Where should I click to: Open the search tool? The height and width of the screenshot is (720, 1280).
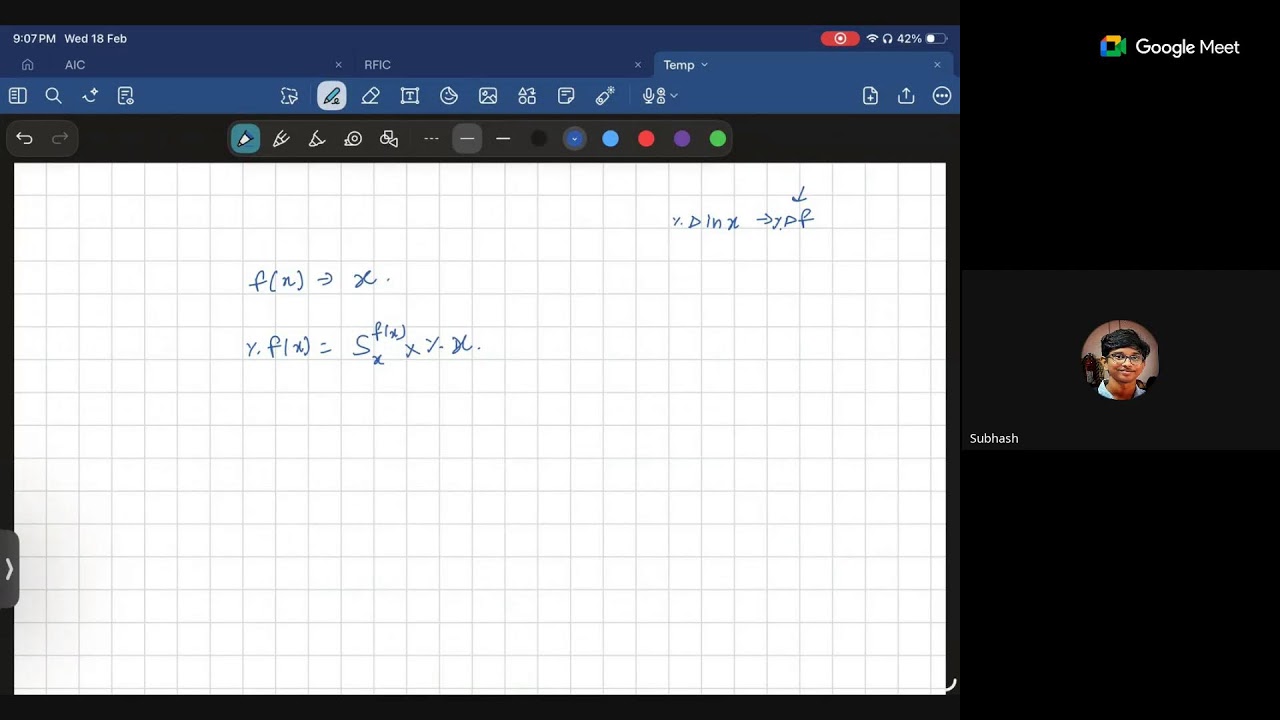pos(54,96)
